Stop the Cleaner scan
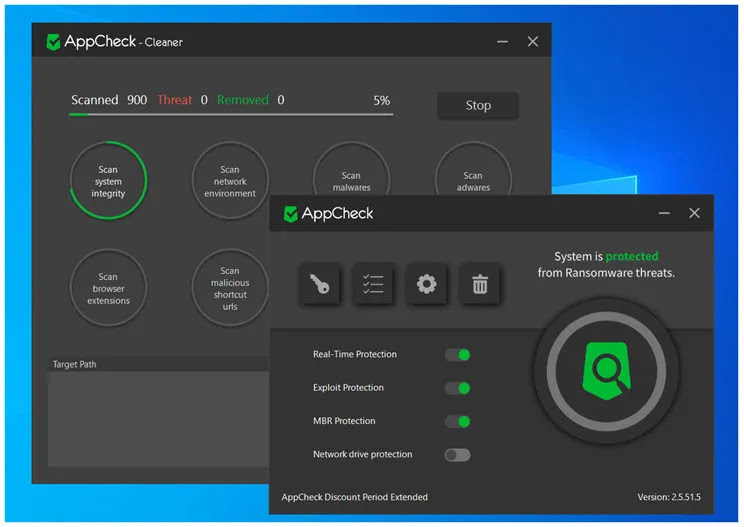Image resolution: width=744 pixels, height=527 pixels. (478, 105)
